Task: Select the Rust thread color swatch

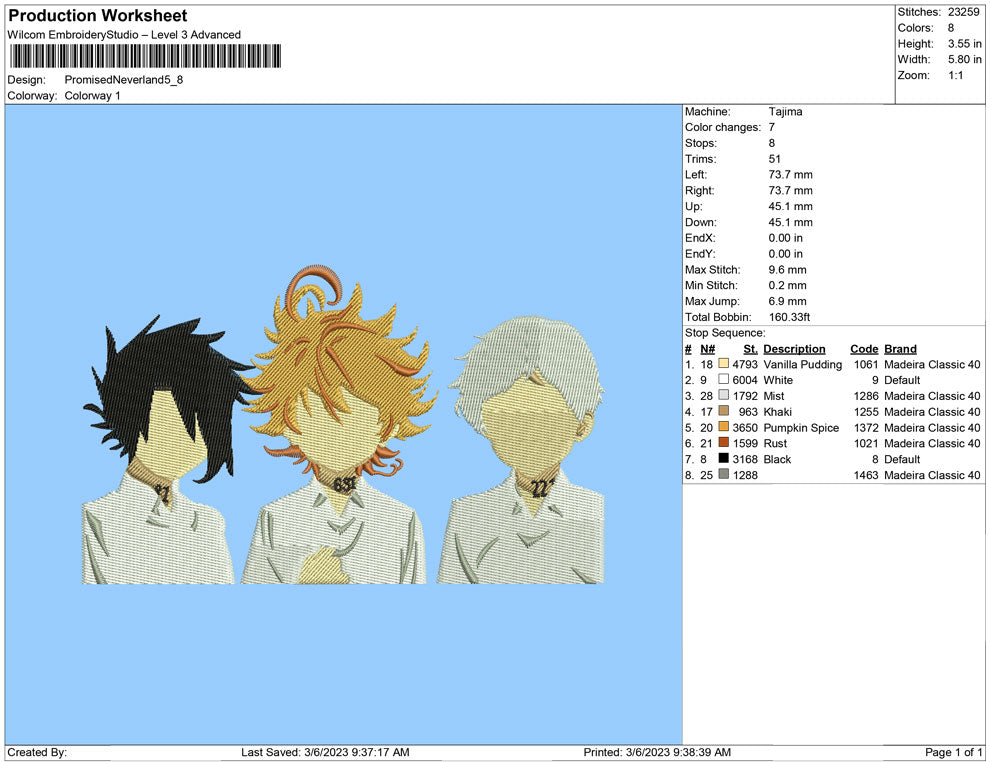Action: (723, 443)
